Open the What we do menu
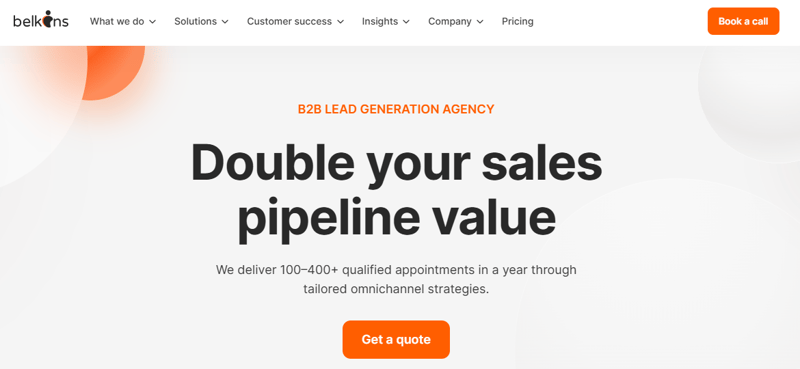Image resolution: width=800 pixels, height=369 pixels. (123, 21)
